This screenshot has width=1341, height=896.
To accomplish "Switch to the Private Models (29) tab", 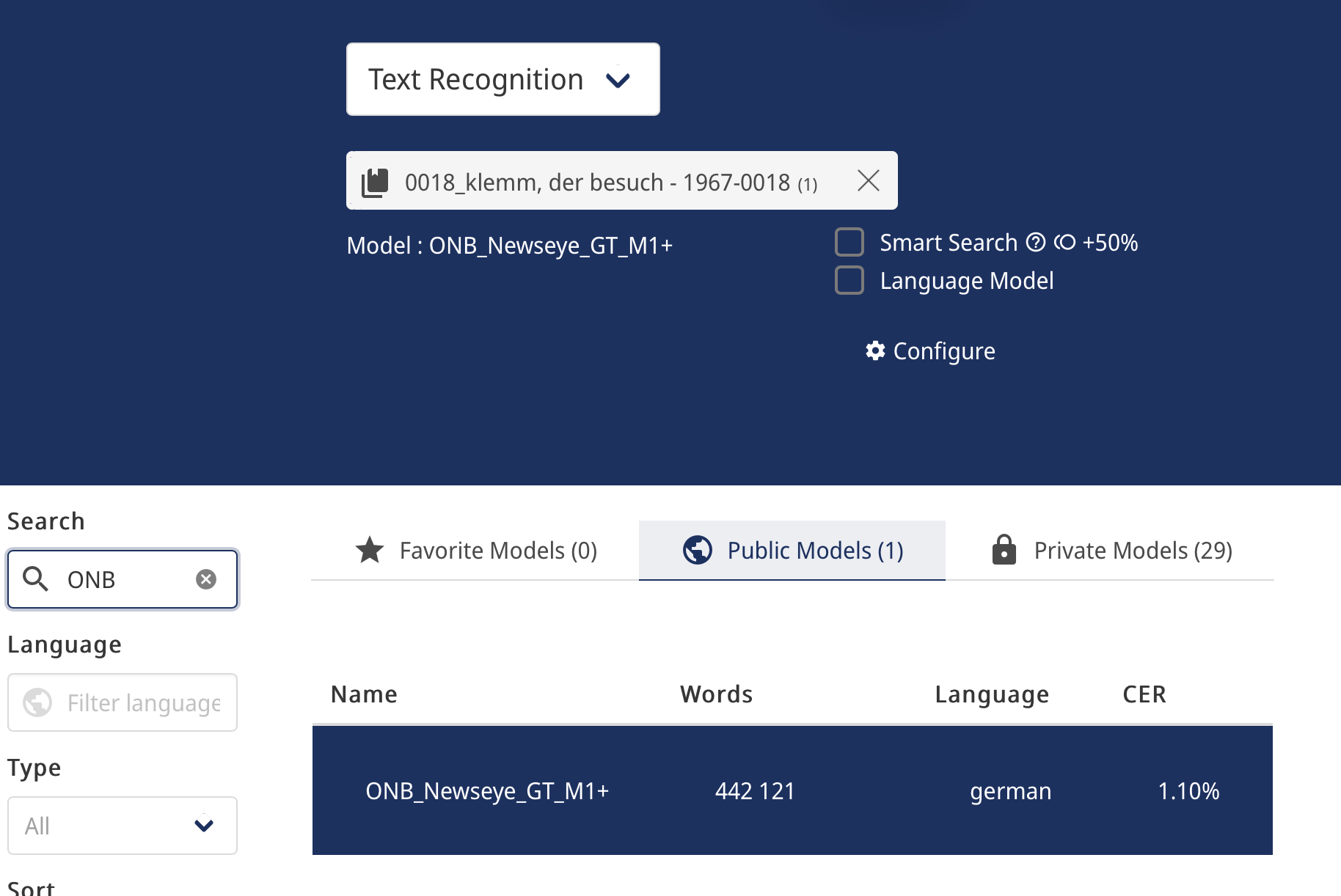I will 1110,550.
